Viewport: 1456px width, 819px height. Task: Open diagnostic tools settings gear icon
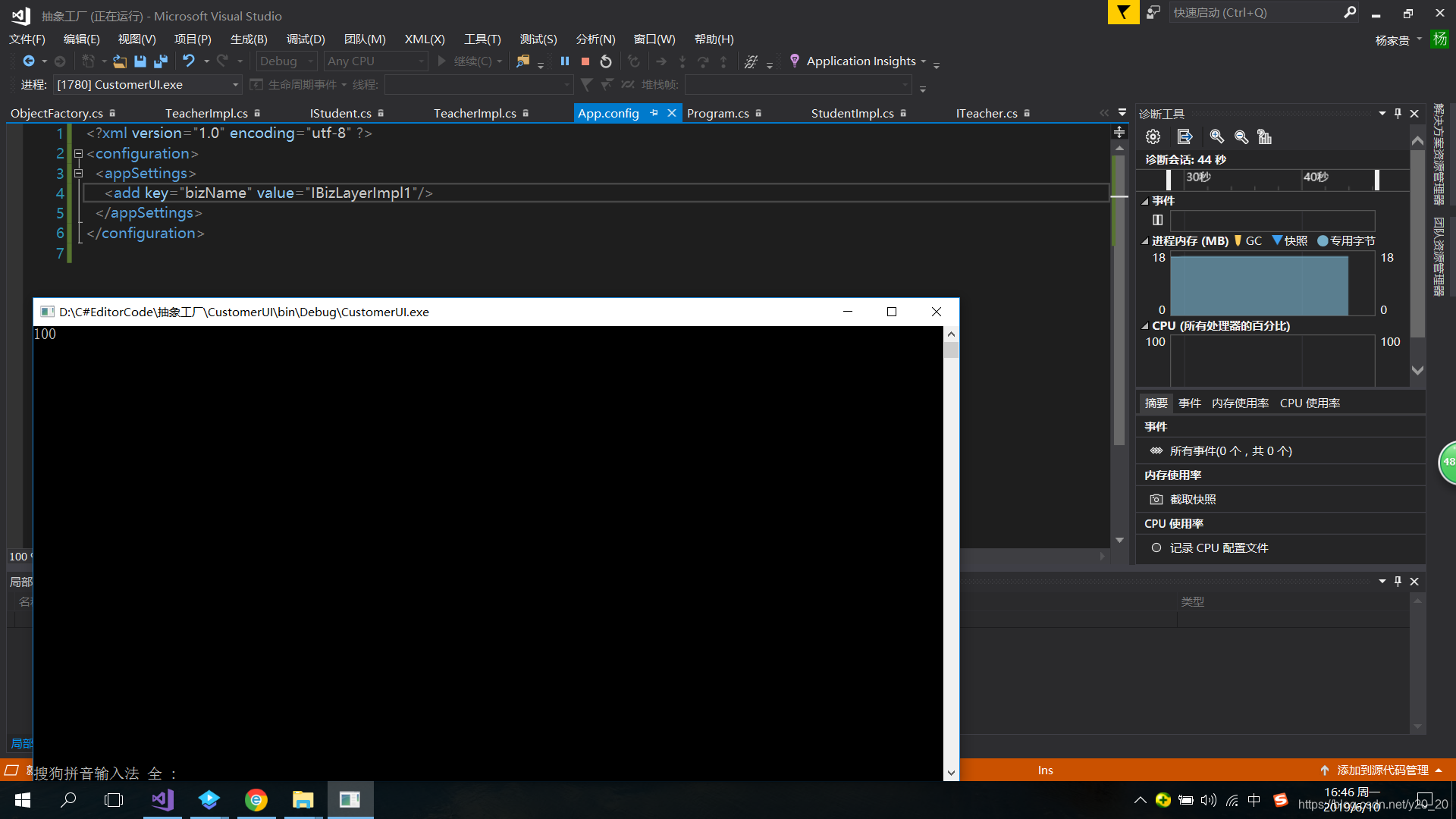1153,136
